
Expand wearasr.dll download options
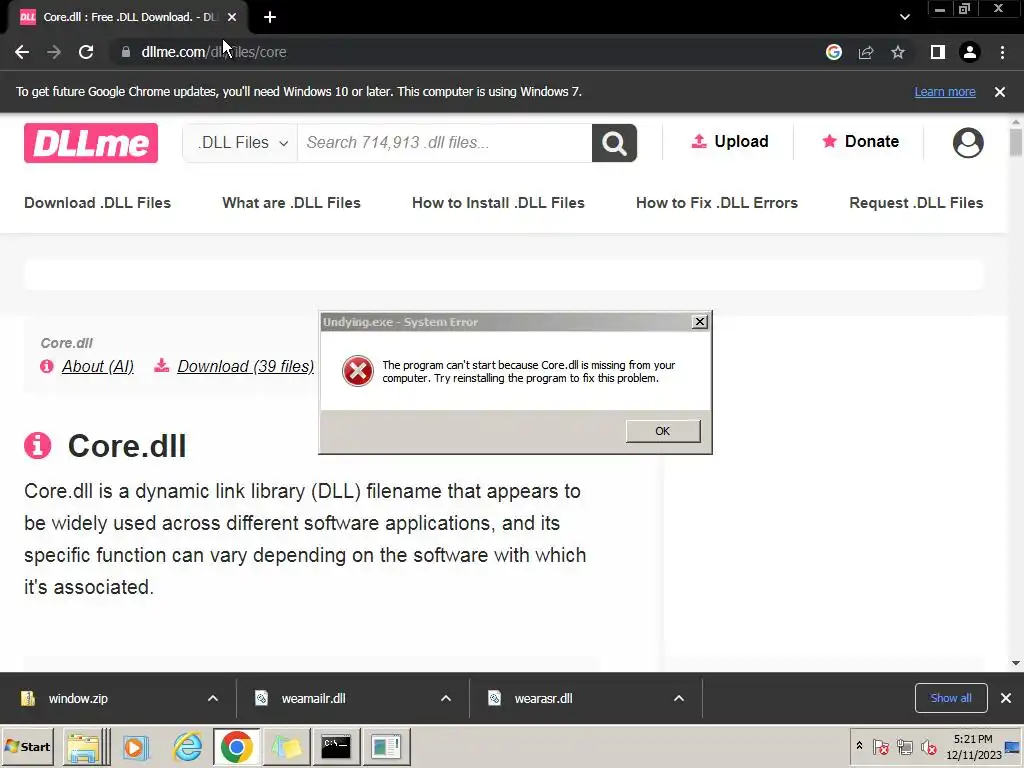click(x=679, y=698)
